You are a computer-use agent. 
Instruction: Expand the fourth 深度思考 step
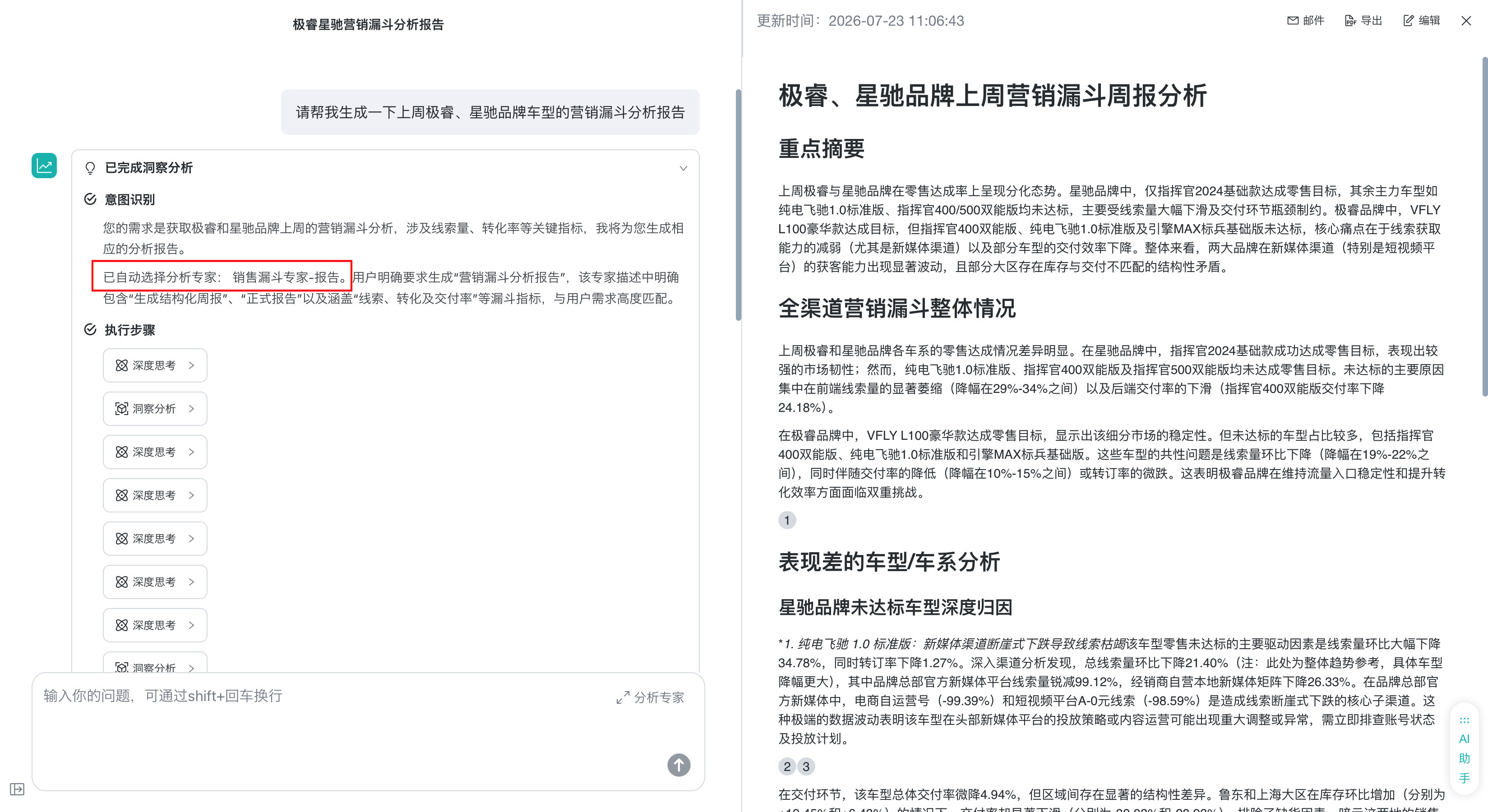click(x=155, y=539)
